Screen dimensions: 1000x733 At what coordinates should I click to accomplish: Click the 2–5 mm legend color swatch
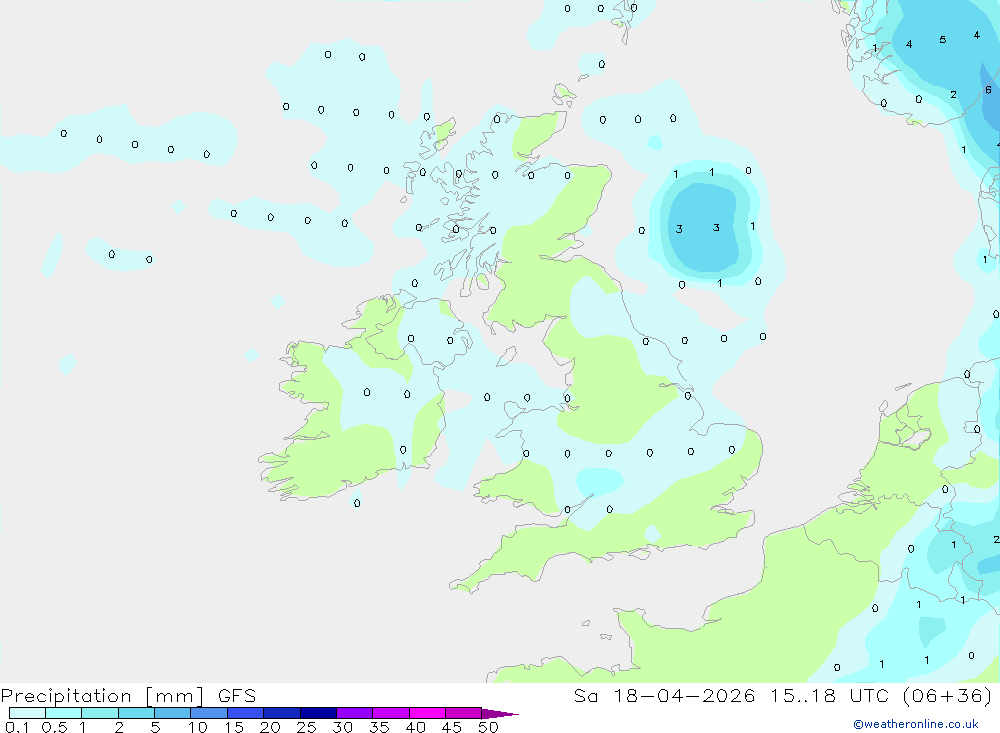tap(136, 713)
